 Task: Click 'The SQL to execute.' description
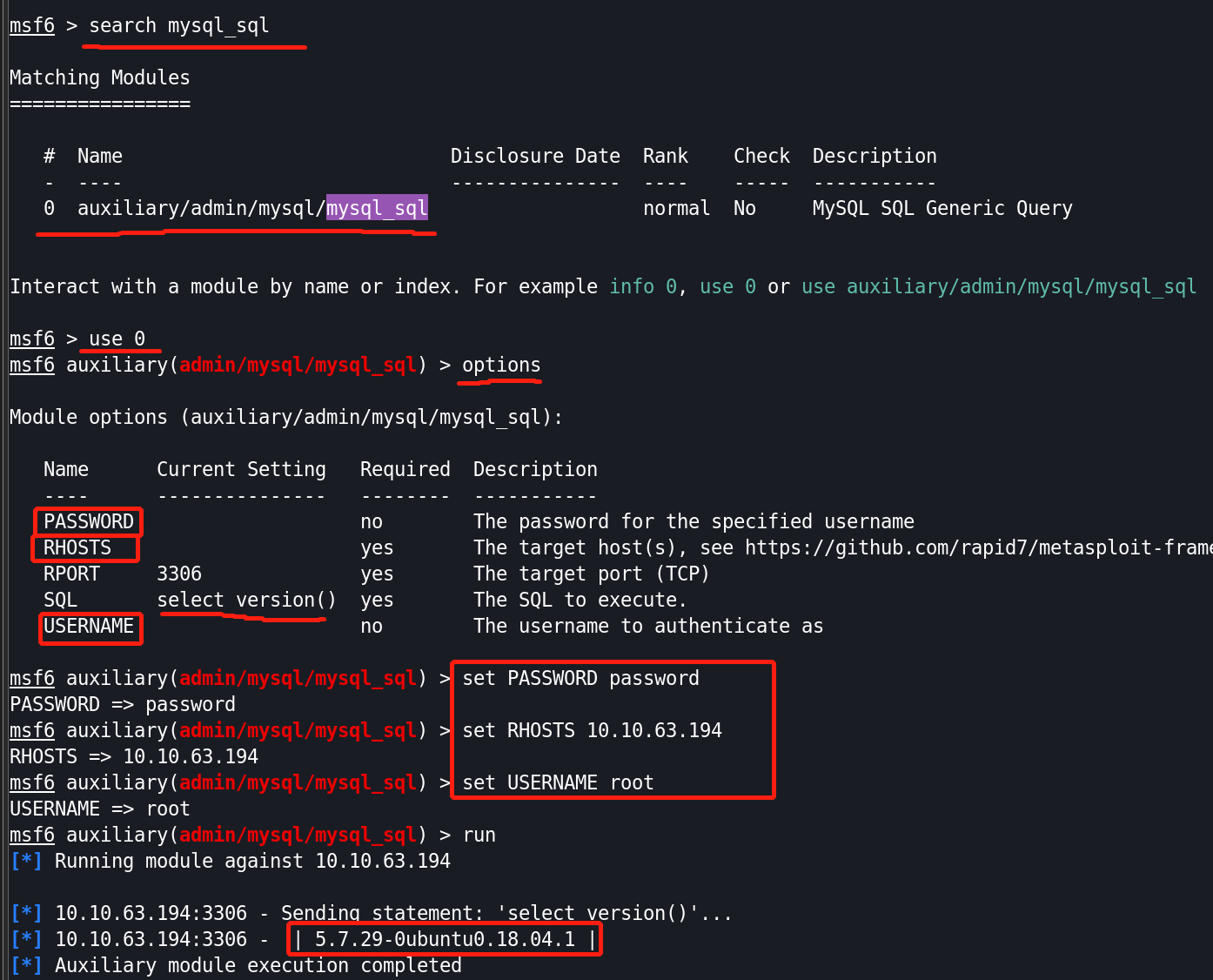coord(580,600)
